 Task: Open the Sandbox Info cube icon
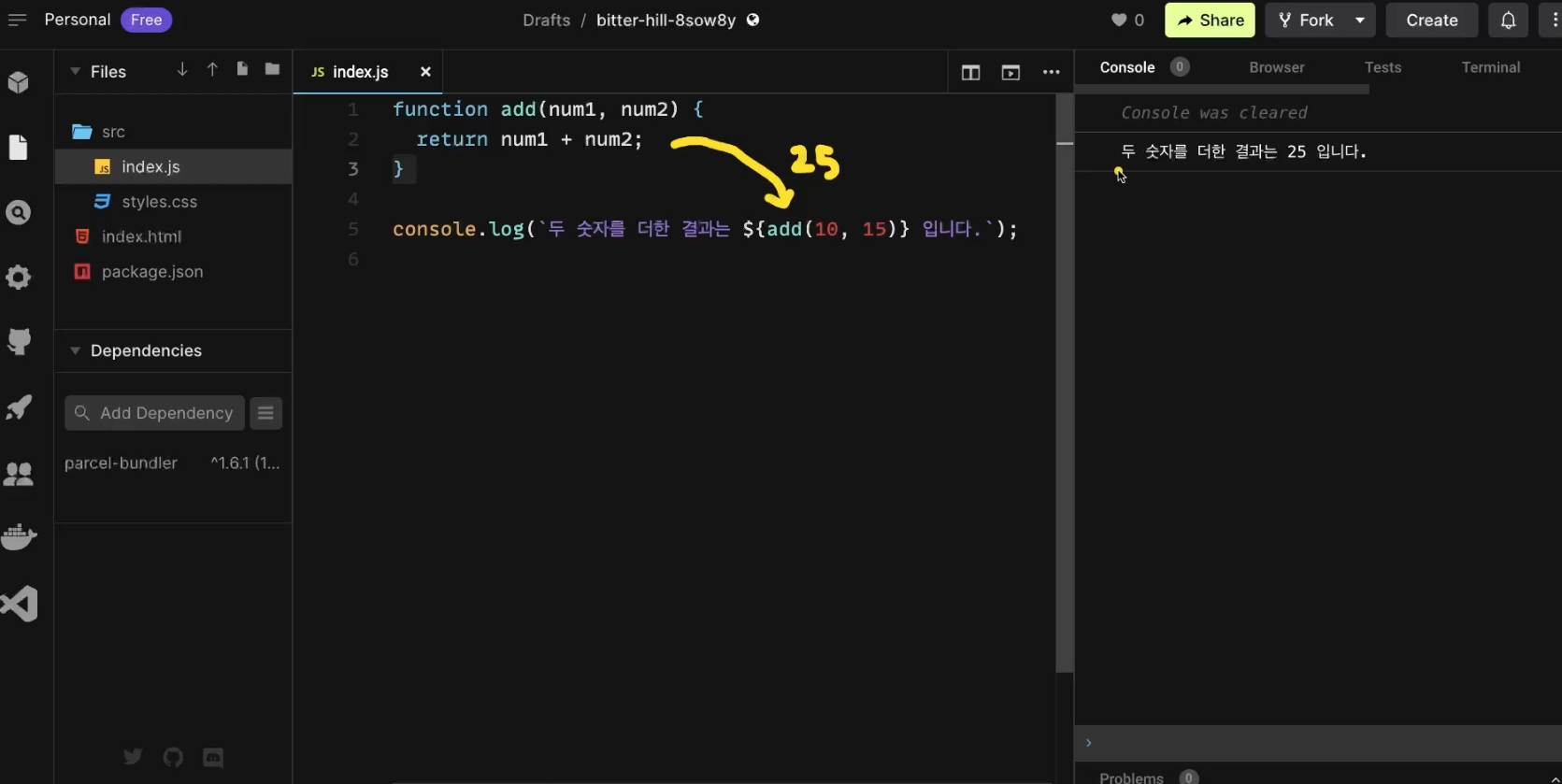pos(19,82)
